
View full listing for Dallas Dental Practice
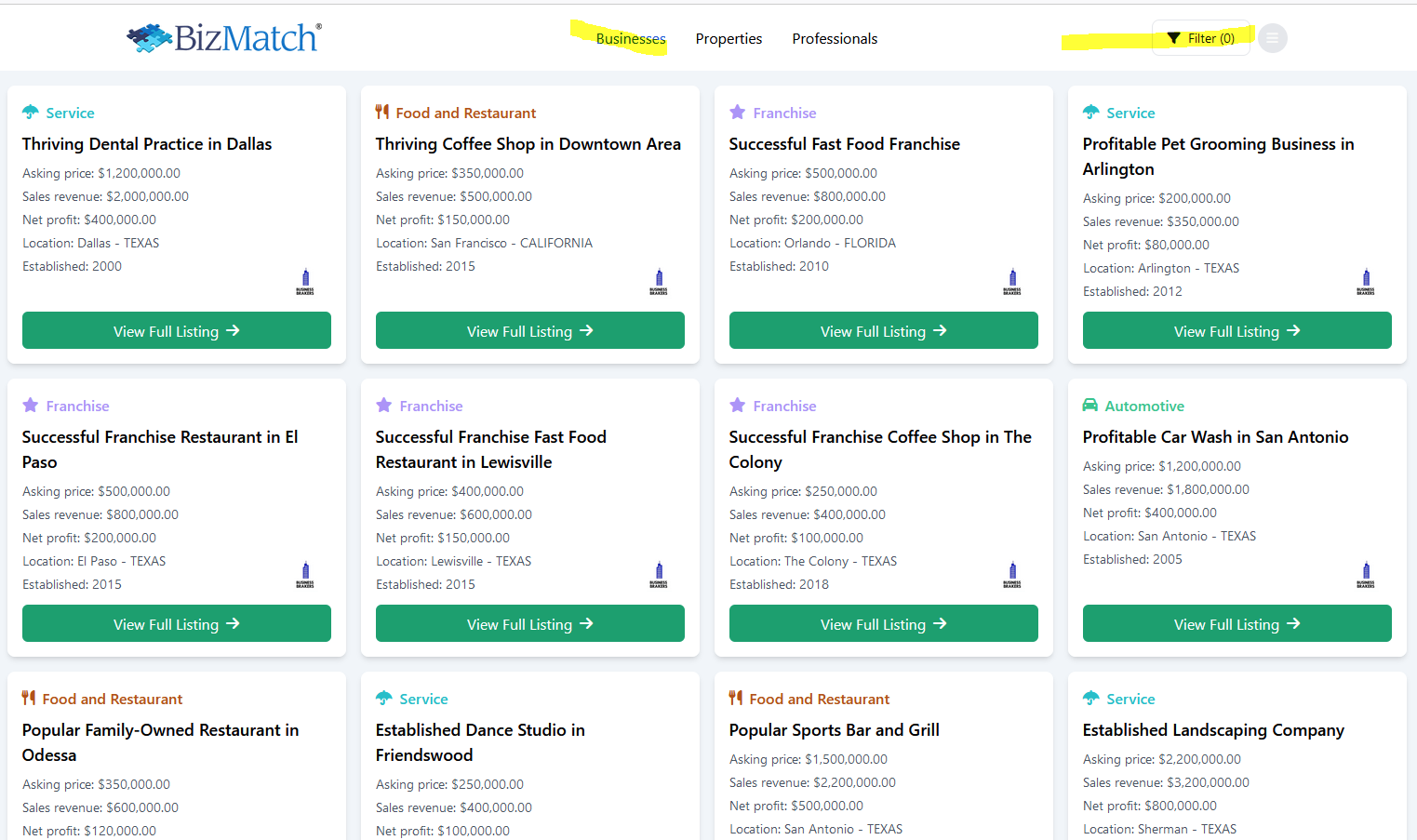pos(177,331)
